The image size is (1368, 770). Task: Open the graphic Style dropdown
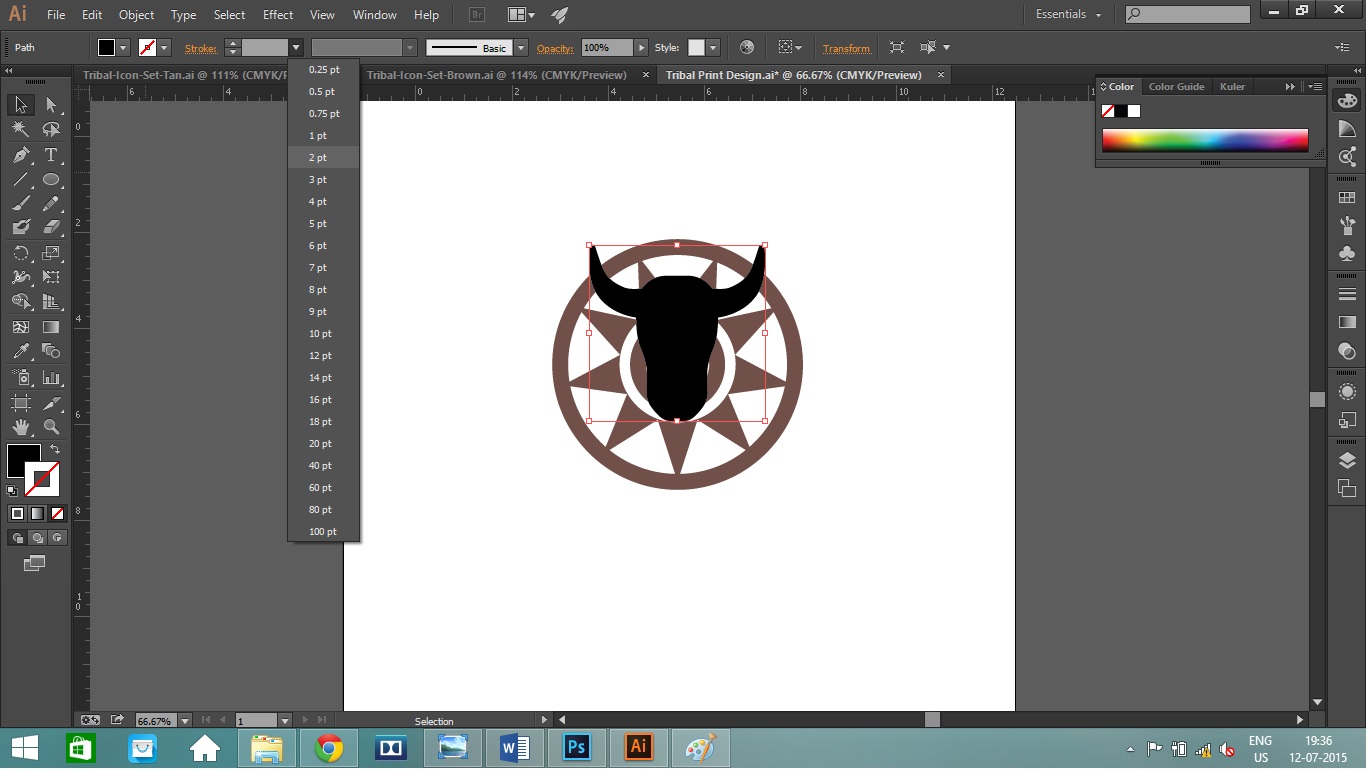tap(712, 48)
